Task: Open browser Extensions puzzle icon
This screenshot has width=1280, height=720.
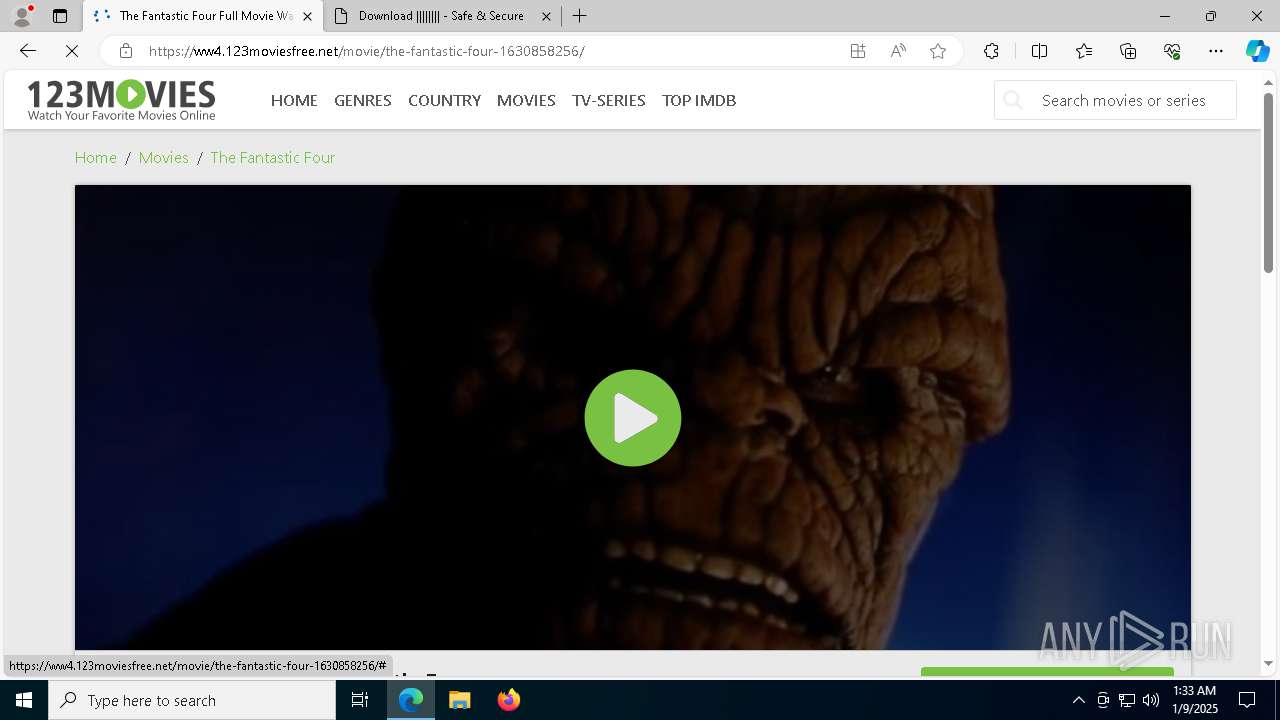Action: (x=991, y=51)
